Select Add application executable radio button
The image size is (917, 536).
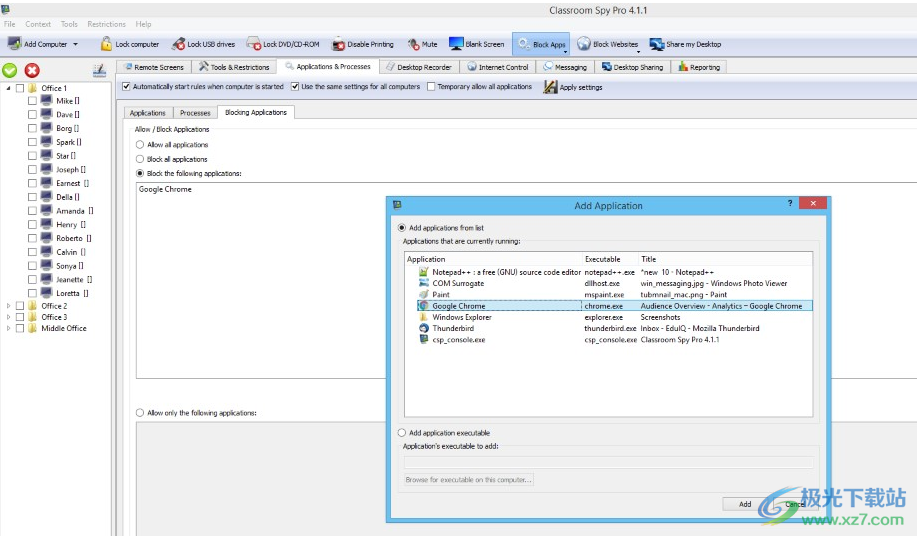tap(402, 433)
